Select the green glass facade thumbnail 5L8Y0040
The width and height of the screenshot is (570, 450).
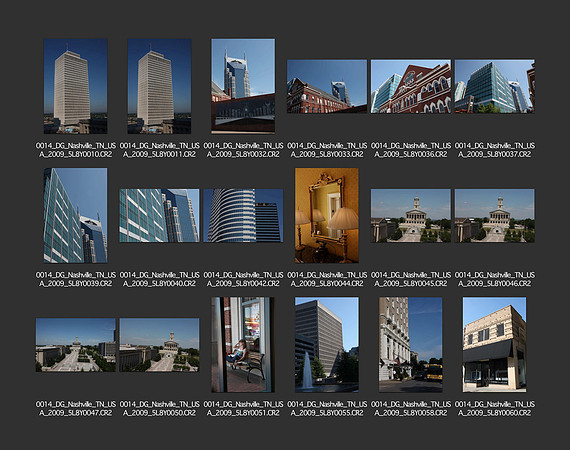(159, 216)
